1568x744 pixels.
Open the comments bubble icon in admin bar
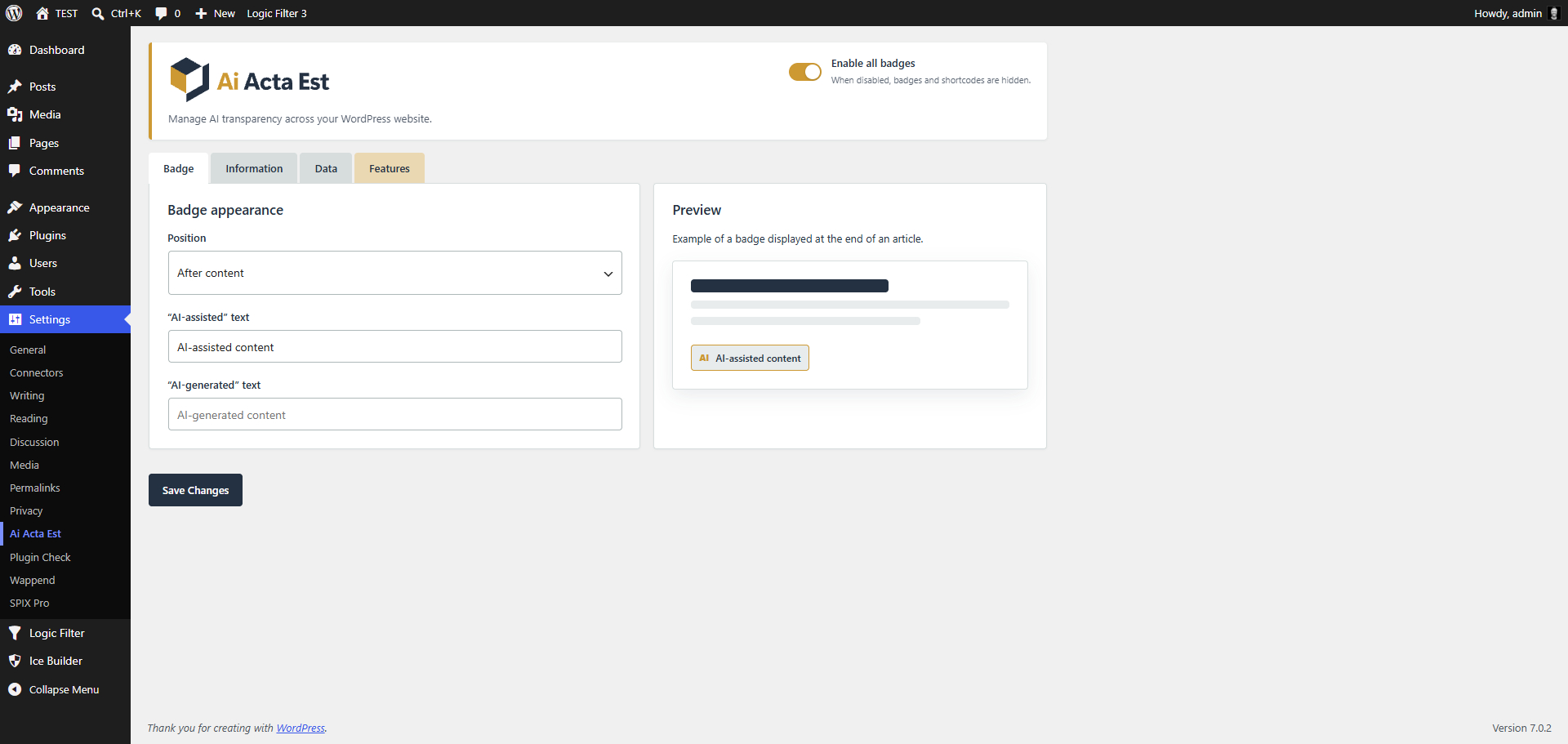(x=161, y=13)
